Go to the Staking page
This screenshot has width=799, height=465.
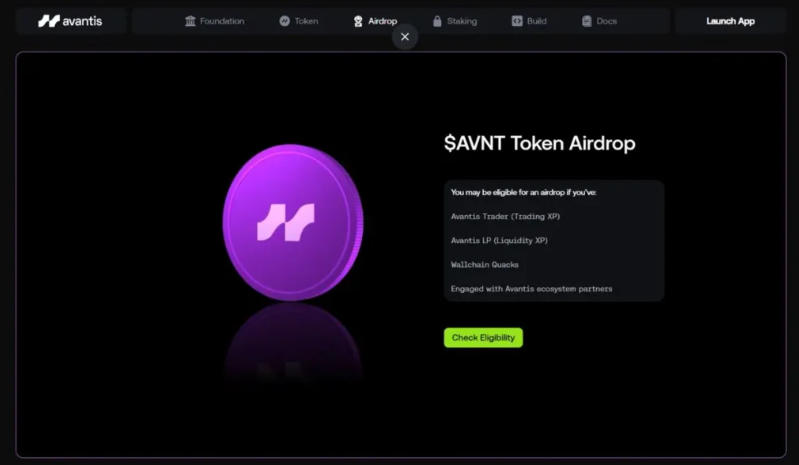(462, 21)
